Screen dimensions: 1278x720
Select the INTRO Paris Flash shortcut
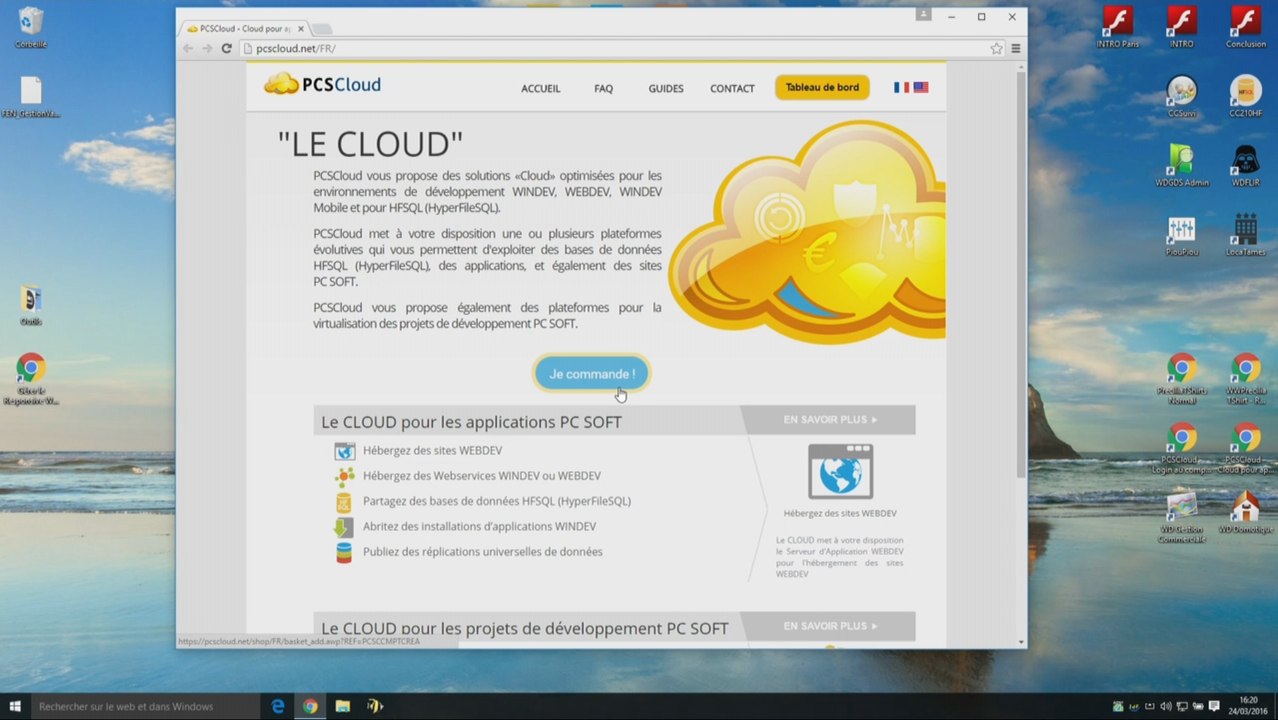[1117, 27]
